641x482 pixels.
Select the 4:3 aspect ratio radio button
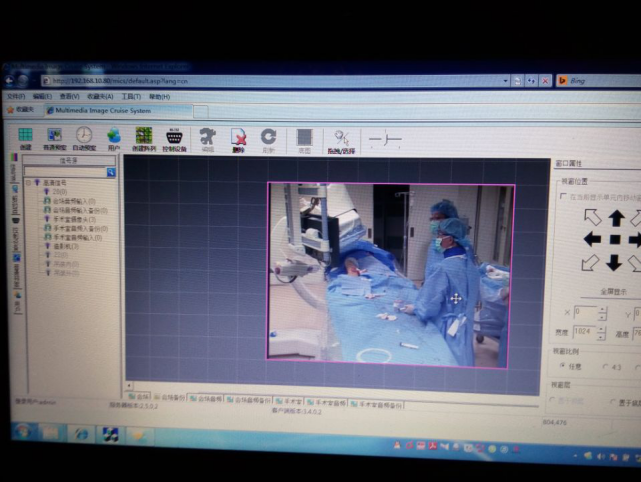point(605,367)
